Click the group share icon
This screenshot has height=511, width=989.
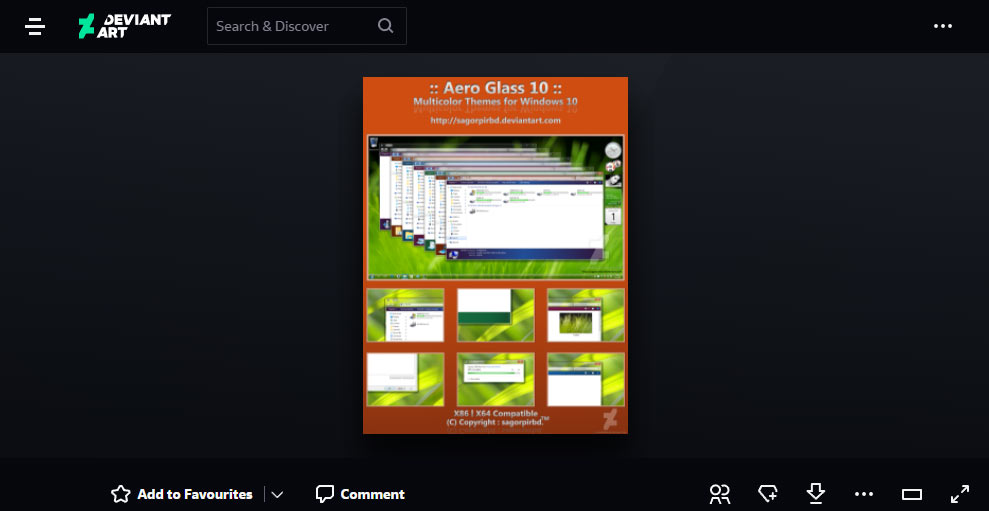coord(720,494)
